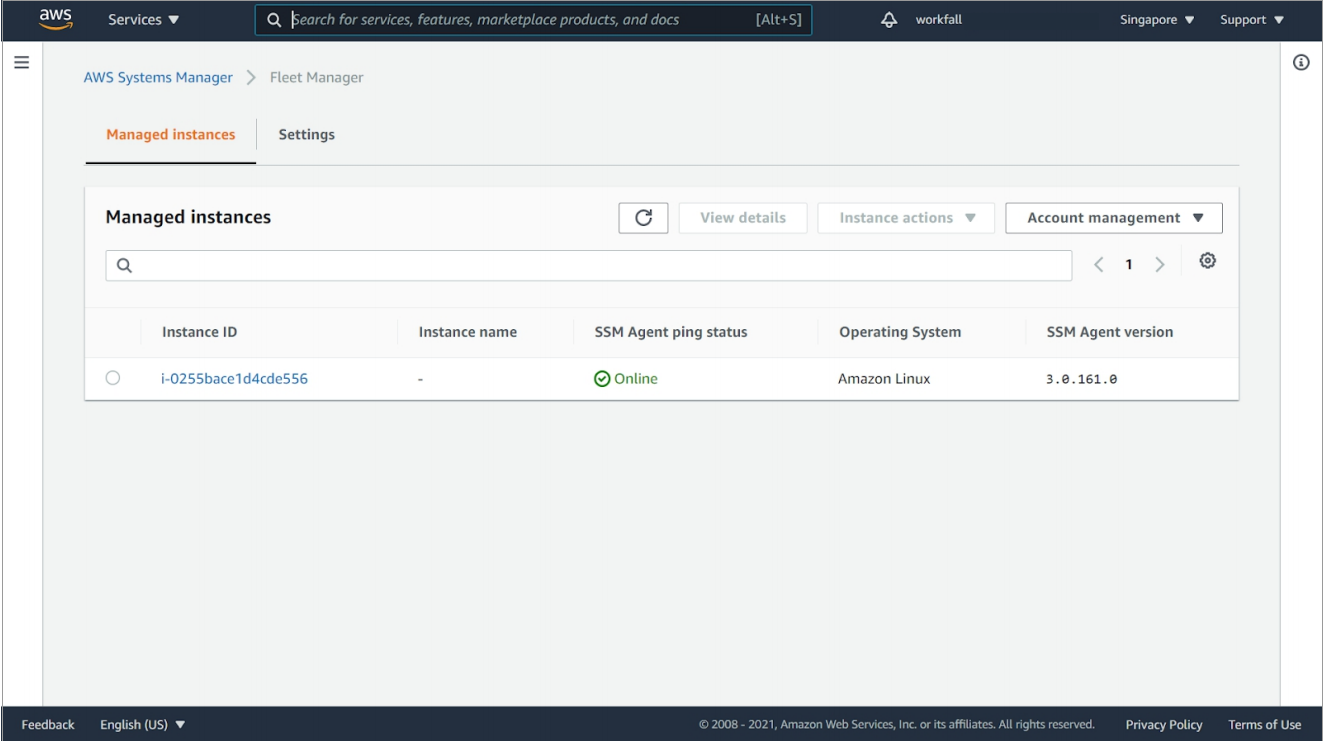Change language from English (US)
Image resolution: width=1323 pixels, height=741 pixels.
pos(143,725)
